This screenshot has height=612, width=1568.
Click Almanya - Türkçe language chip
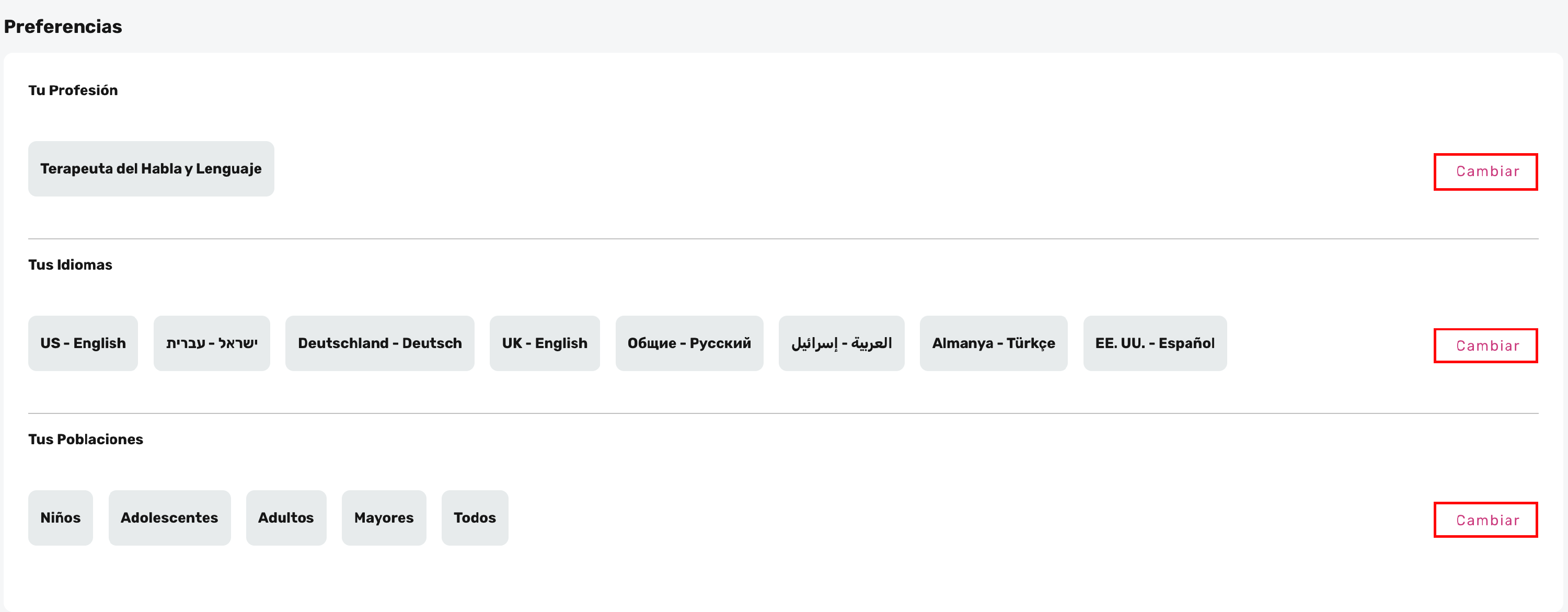(x=994, y=343)
